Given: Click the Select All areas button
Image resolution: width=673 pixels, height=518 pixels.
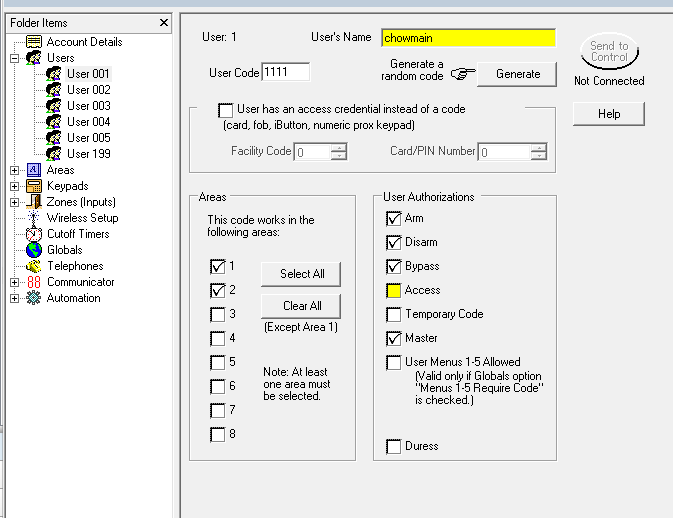Looking at the screenshot, I should click(301, 274).
